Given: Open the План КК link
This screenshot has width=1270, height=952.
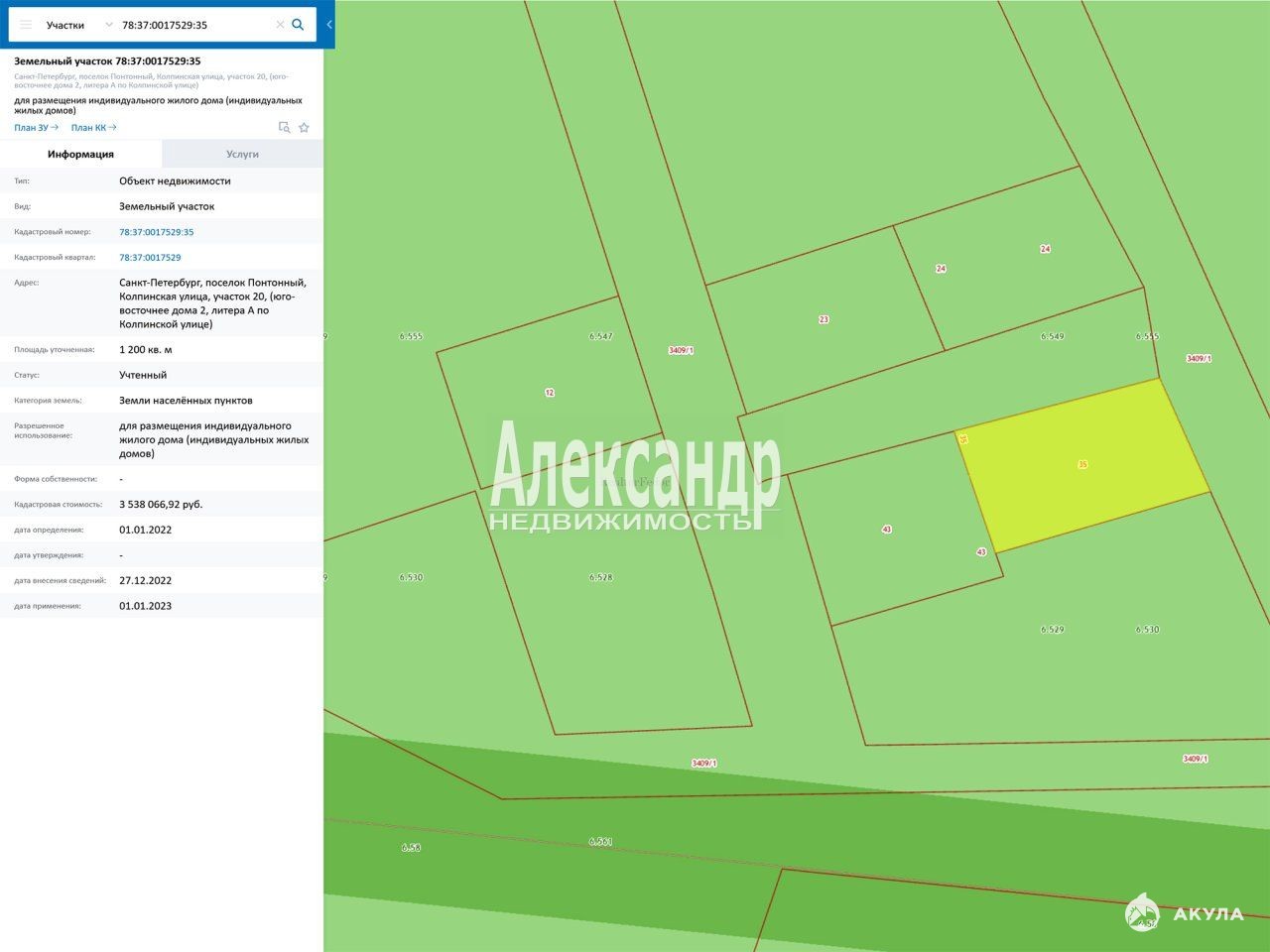Looking at the screenshot, I should [93, 128].
